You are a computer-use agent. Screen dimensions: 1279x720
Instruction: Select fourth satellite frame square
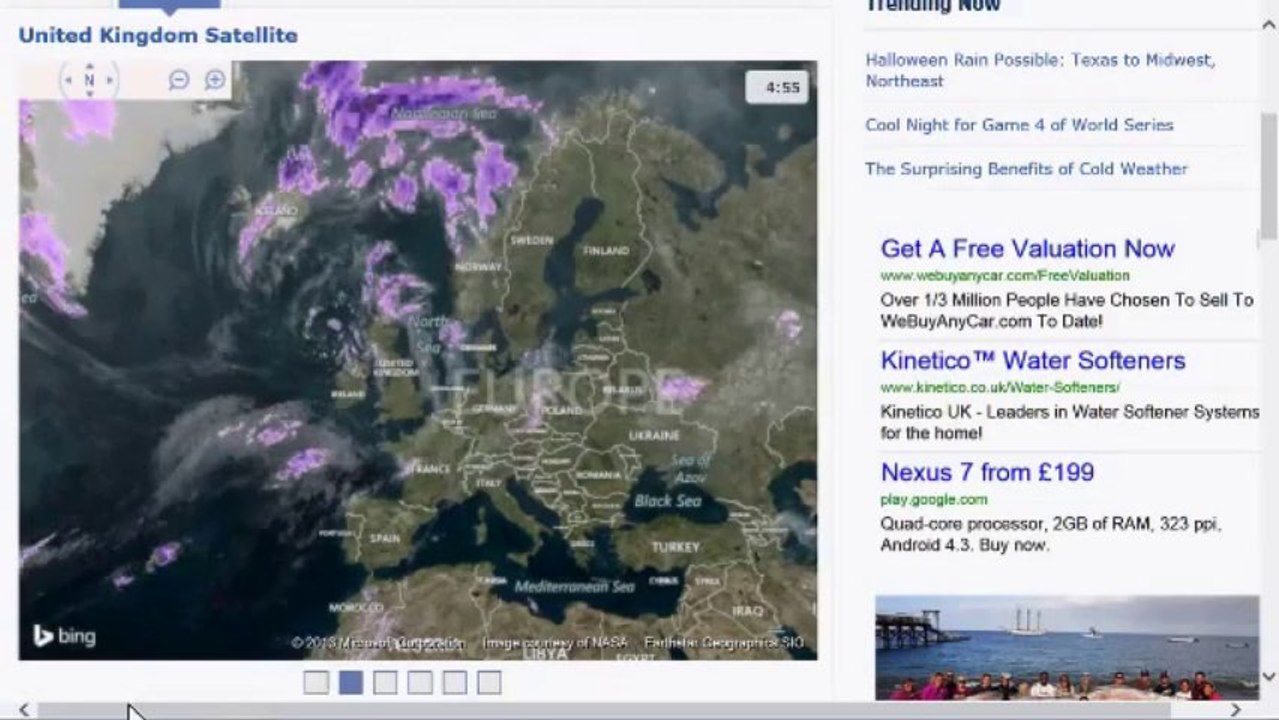(420, 682)
